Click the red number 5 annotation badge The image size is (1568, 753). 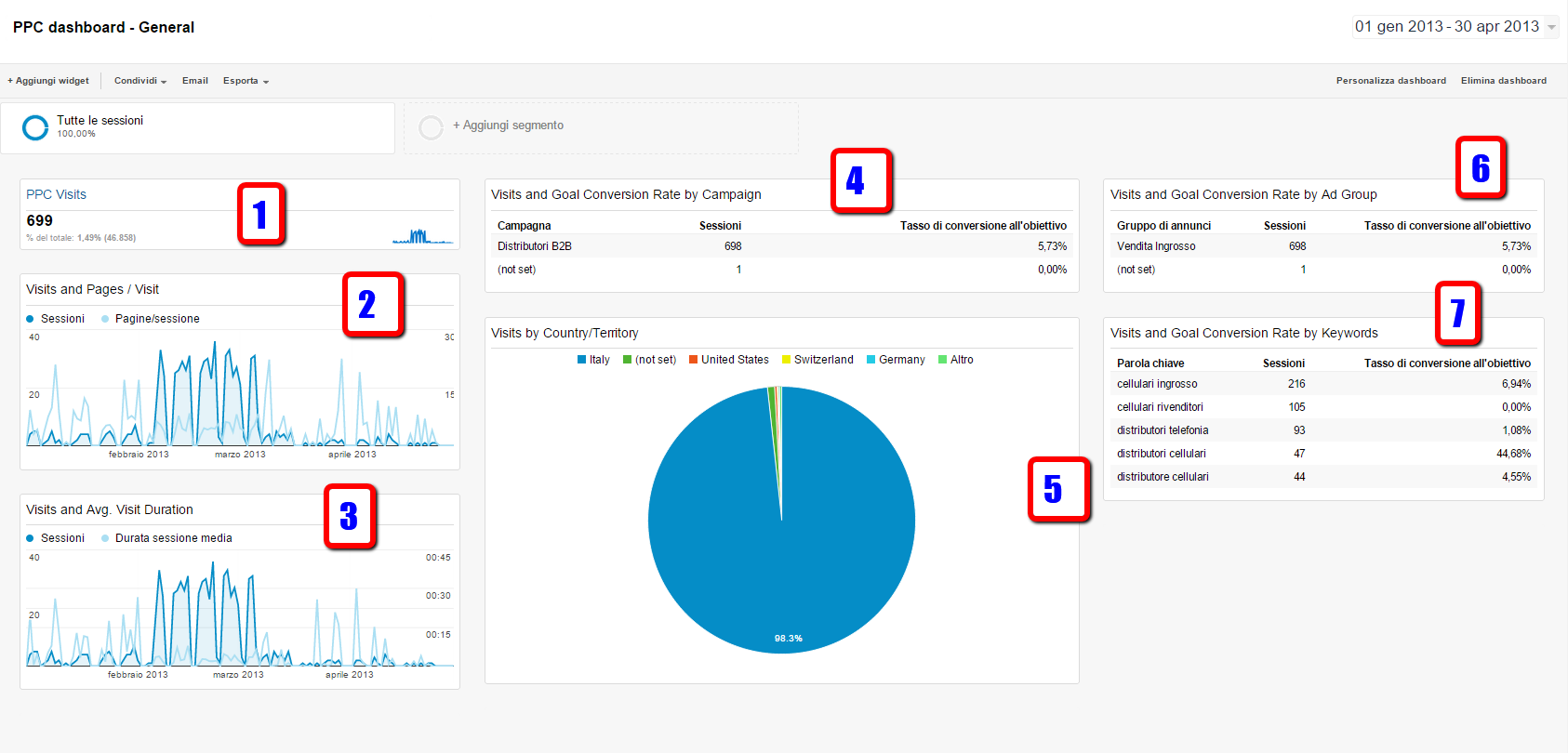click(x=1057, y=489)
